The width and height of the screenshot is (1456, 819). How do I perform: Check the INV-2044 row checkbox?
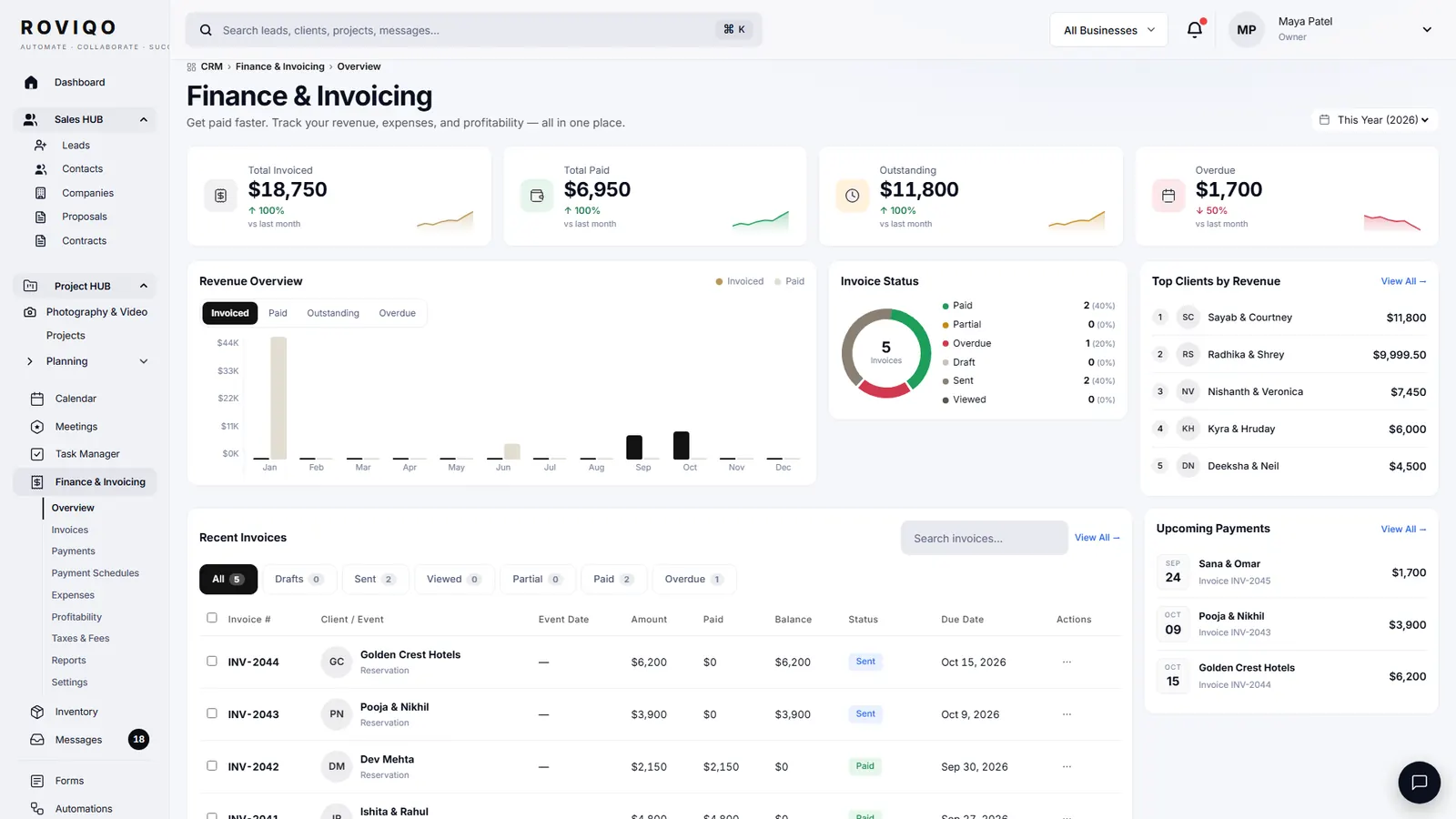pyautogui.click(x=212, y=661)
